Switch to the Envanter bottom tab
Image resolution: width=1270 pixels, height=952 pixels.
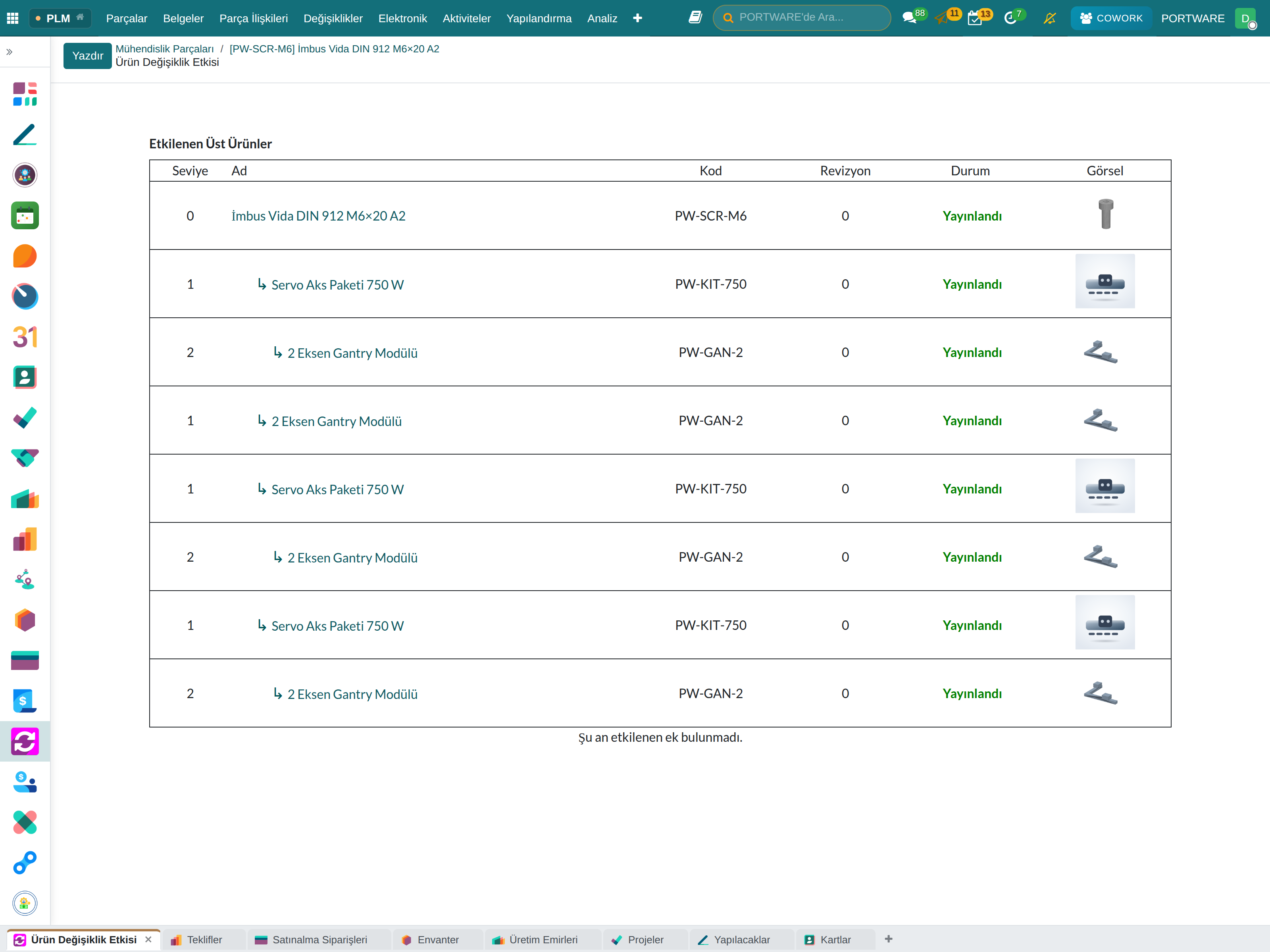click(437, 940)
